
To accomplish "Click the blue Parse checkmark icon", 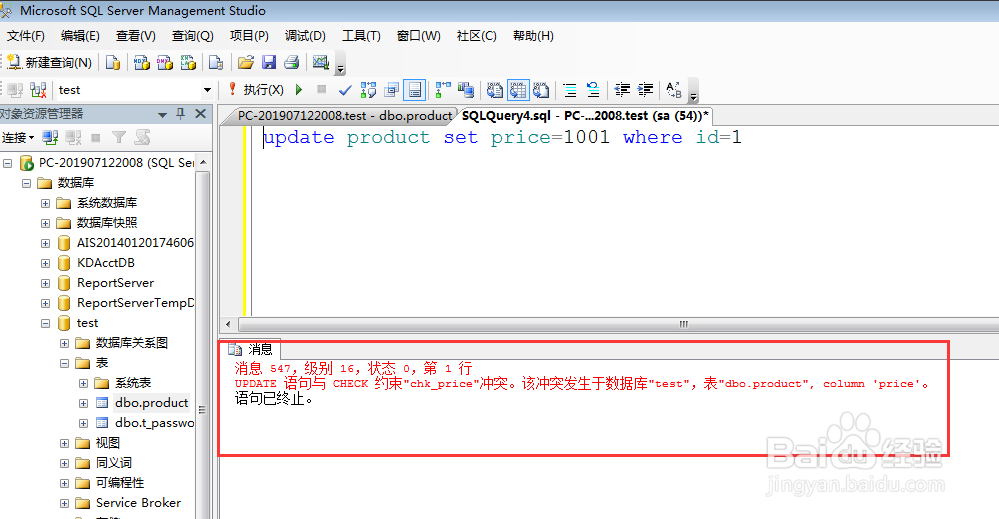I will [x=345, y=90].
